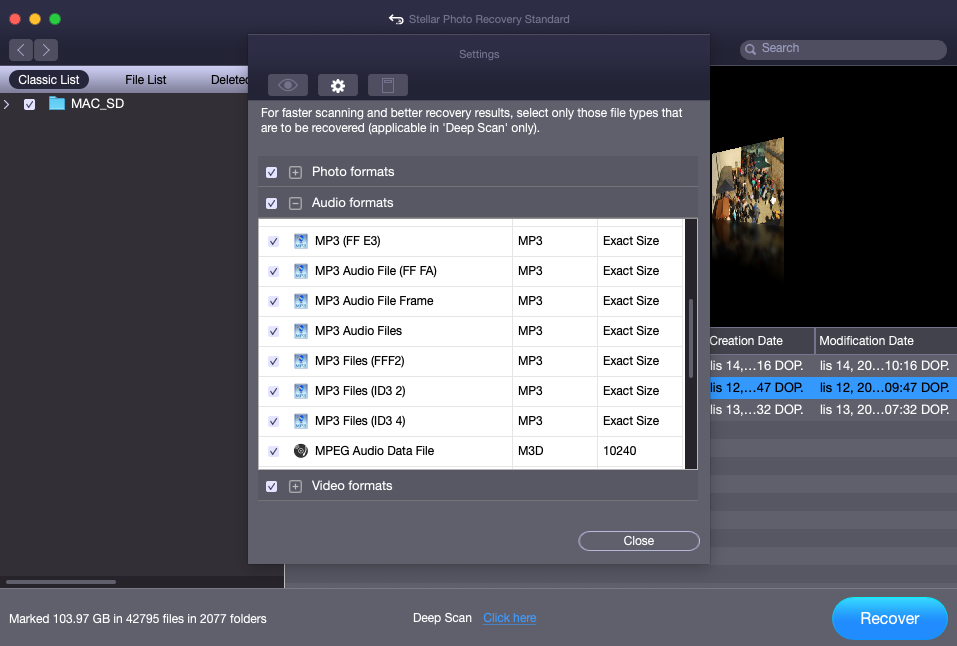Toggle the MAC_SD folder checkbox
957x646 pixels.
30,104
